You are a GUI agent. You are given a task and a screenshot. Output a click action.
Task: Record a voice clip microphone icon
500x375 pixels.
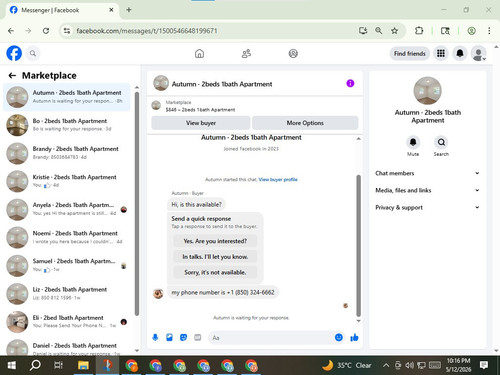pos(155,338)
